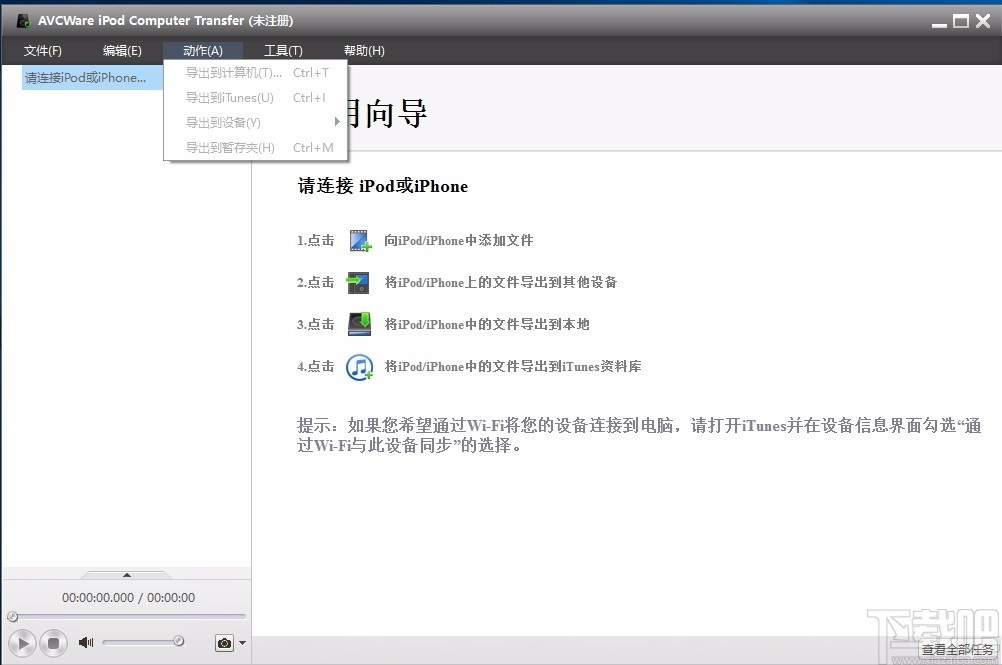Viewport: 1002px width, 665px height.
Task: Open the 工具(T) menu
Action: [283, 50]
